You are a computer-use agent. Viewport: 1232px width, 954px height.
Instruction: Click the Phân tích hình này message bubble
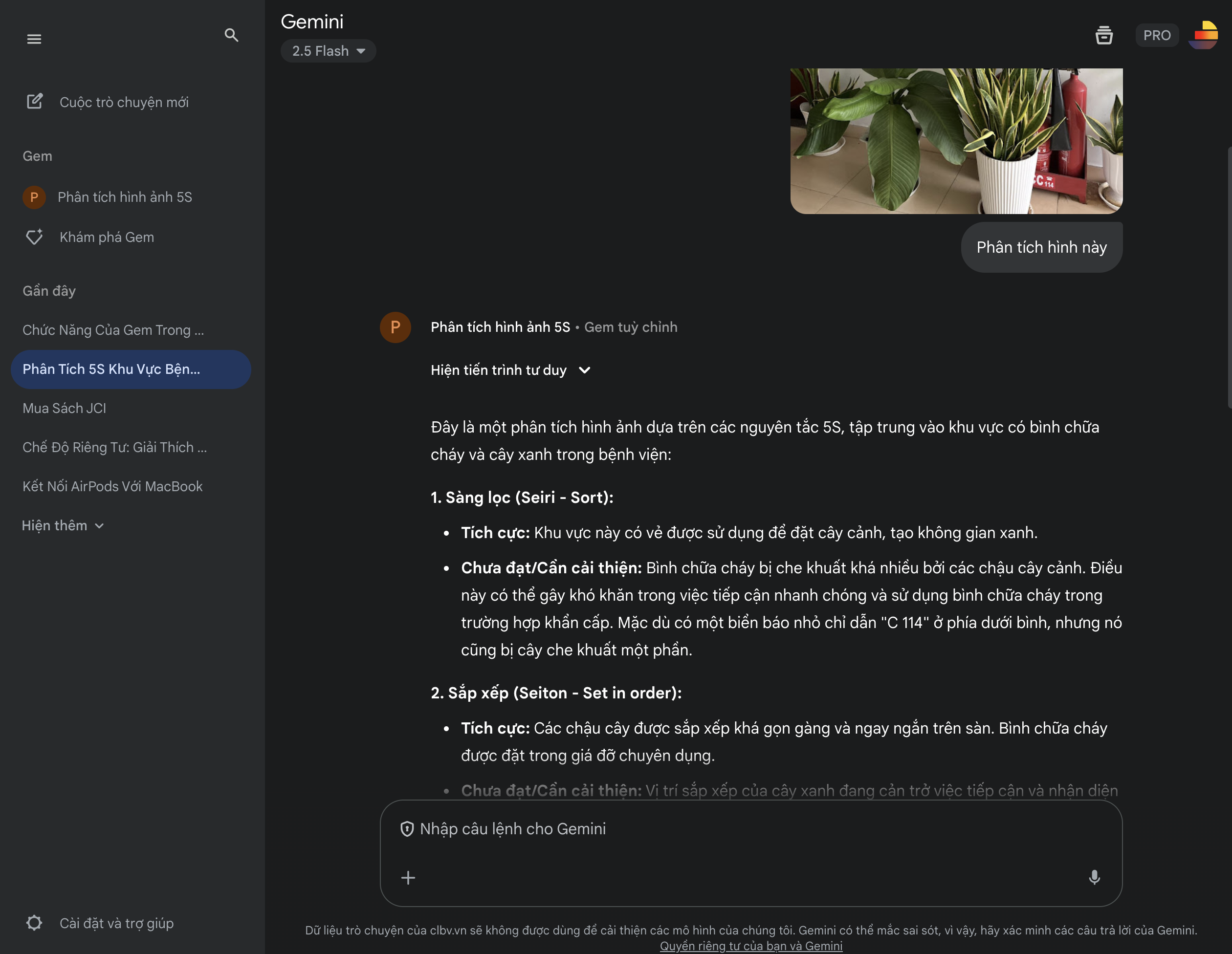1041,247
